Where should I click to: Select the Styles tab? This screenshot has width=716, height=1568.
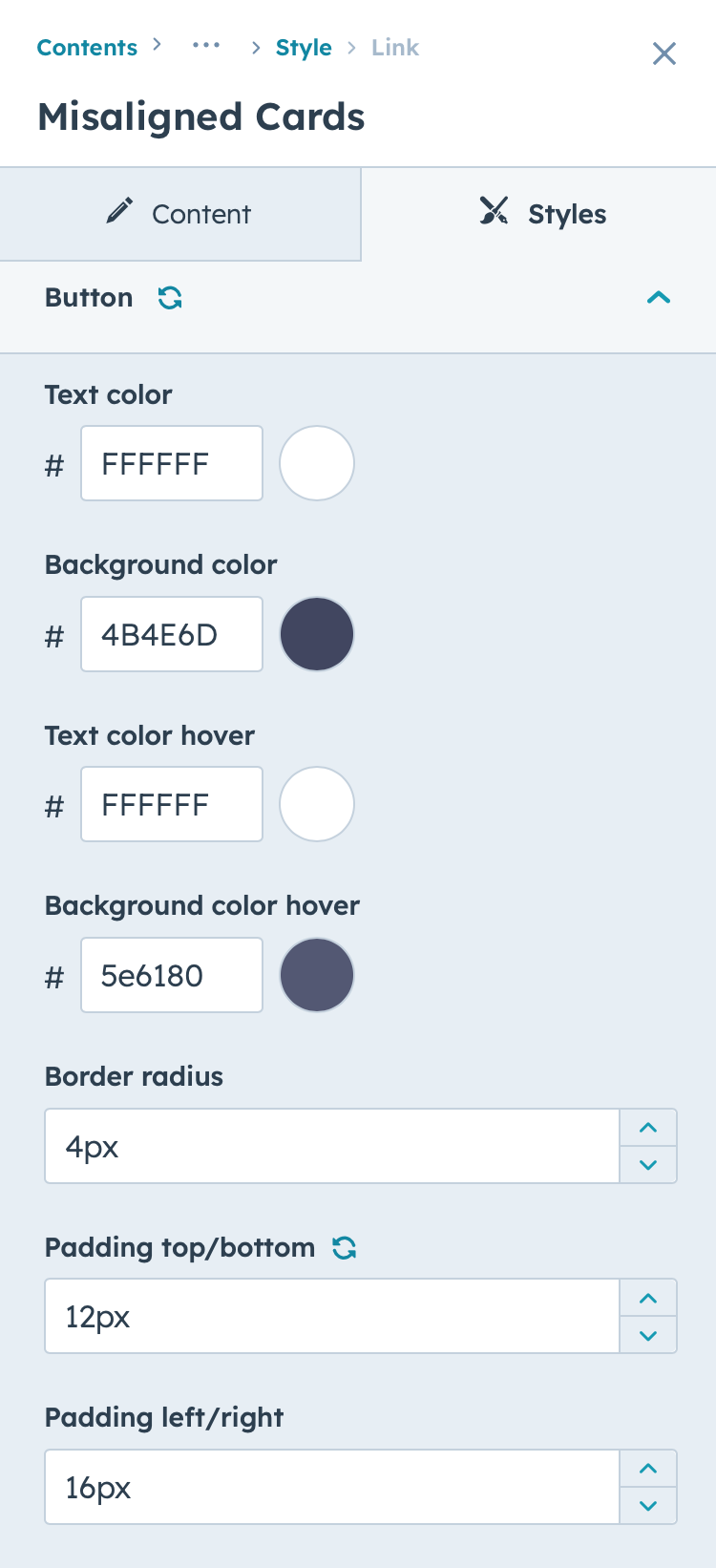click(x=539, y=214)
